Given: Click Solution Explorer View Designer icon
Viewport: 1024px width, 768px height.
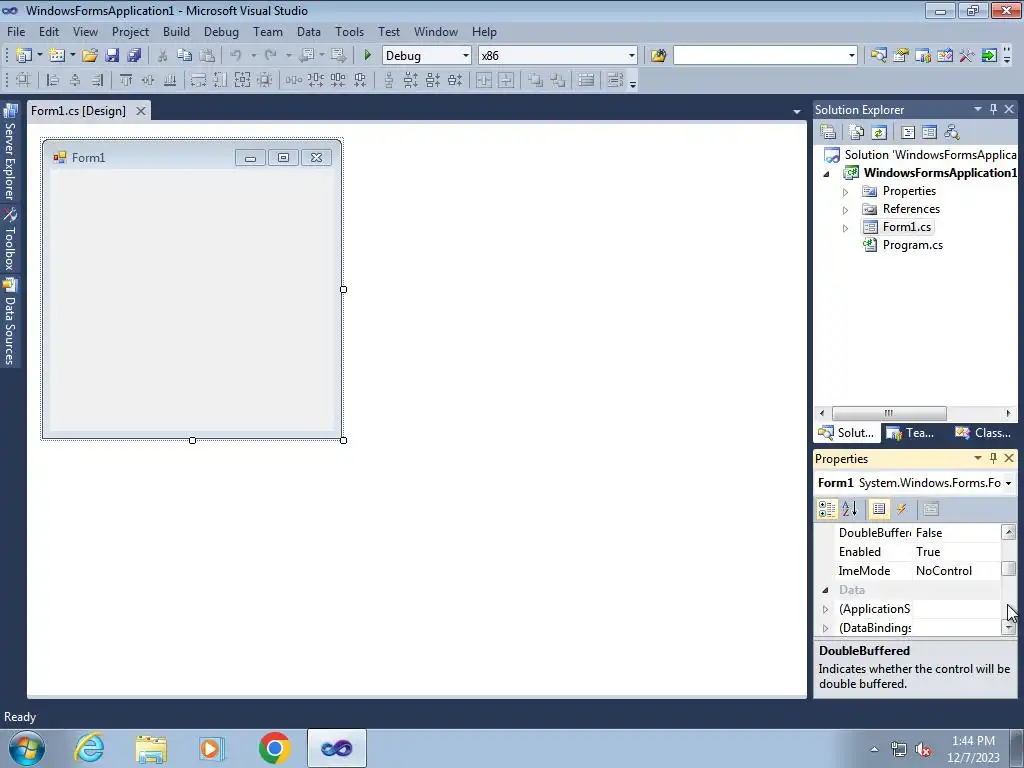Looking at the screenshot, I should (x=929, y=133).
